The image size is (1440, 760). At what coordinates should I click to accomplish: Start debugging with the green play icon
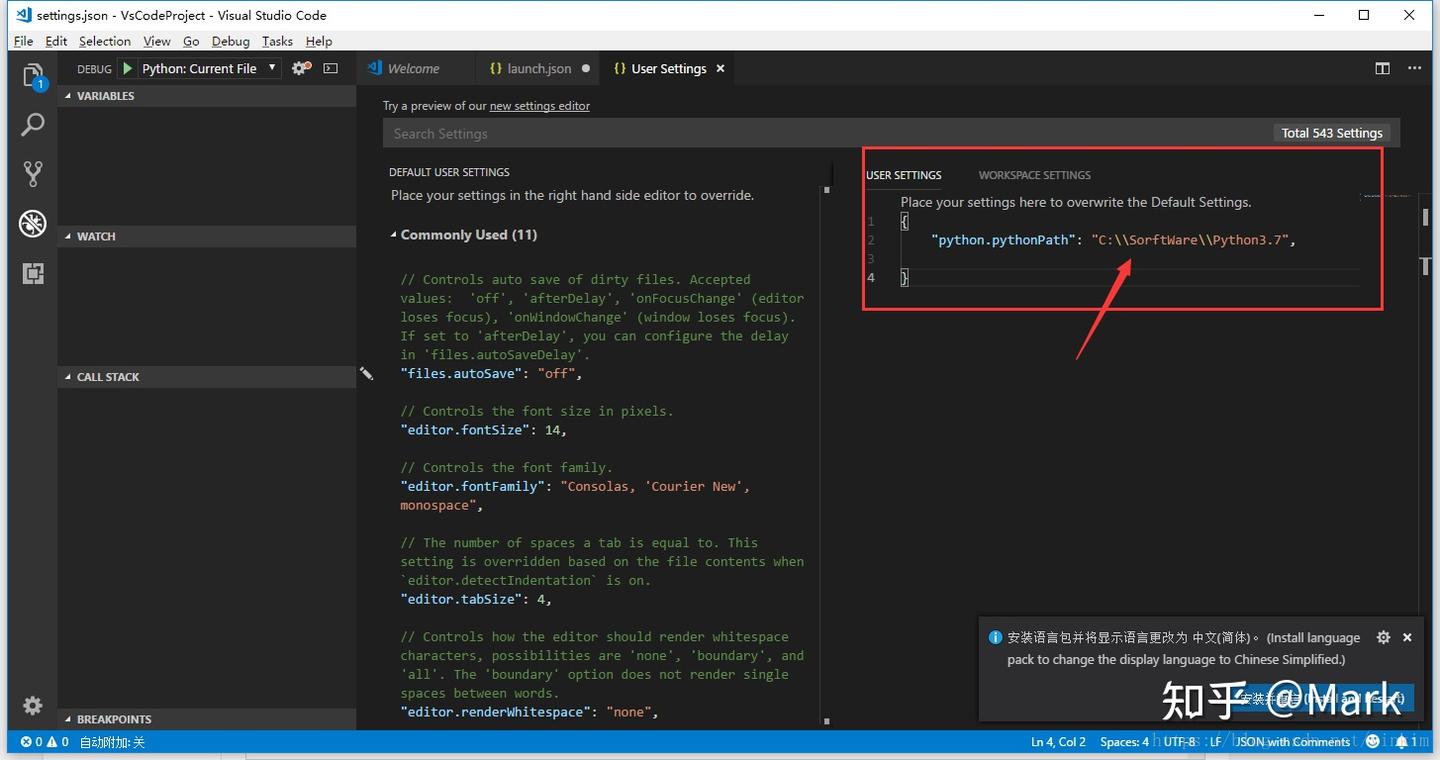point(126,68)
